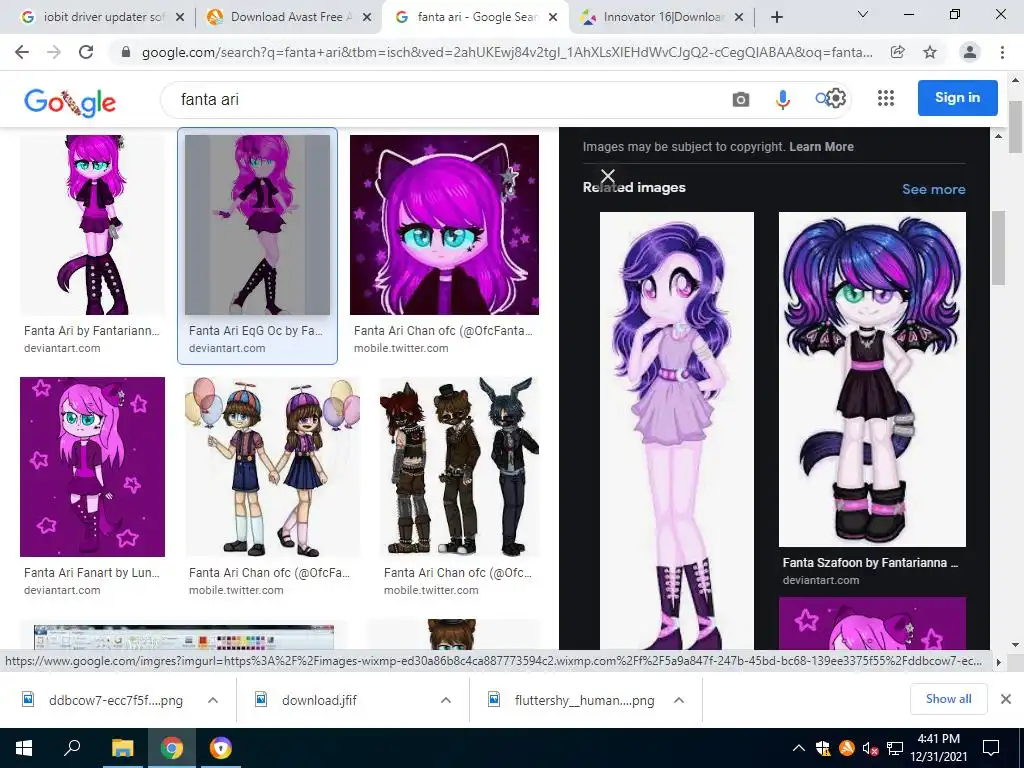Open purple cat-ear Fanta Ari Chan portrait
The width and height of the screenshot is (1024, 768).
click(x=444, y=225)
